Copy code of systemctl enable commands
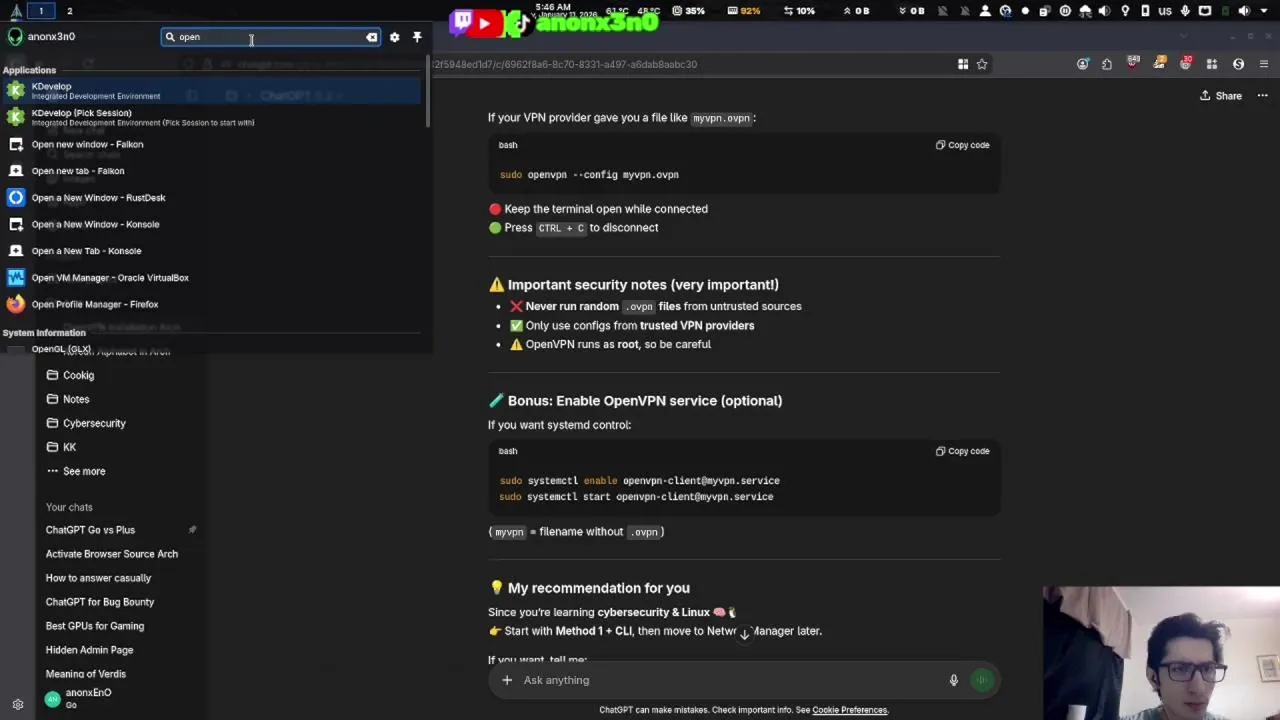Screen dimensions: 1280x720 [x=962, y=451]
